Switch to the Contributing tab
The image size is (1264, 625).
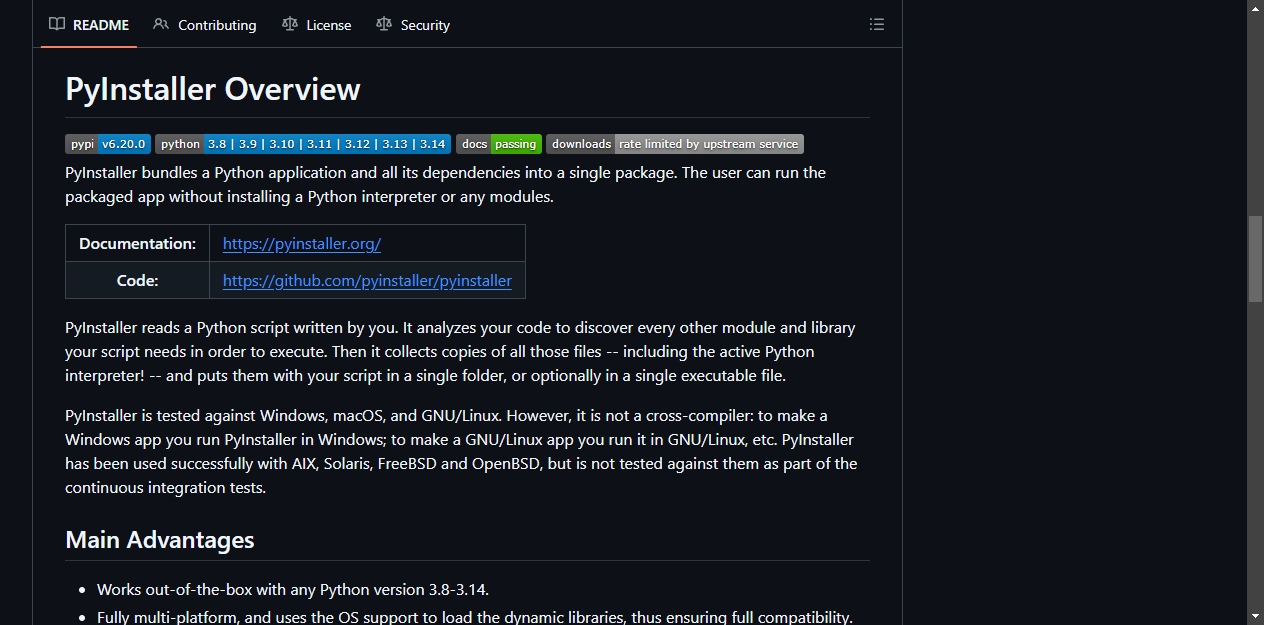click(205, 25)
